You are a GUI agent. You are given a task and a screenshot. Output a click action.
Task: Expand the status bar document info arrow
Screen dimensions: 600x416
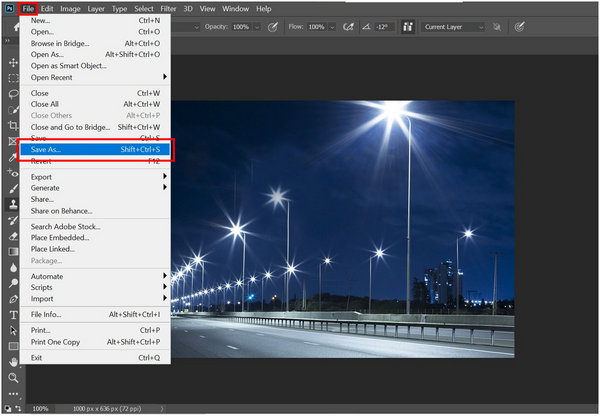162,409
